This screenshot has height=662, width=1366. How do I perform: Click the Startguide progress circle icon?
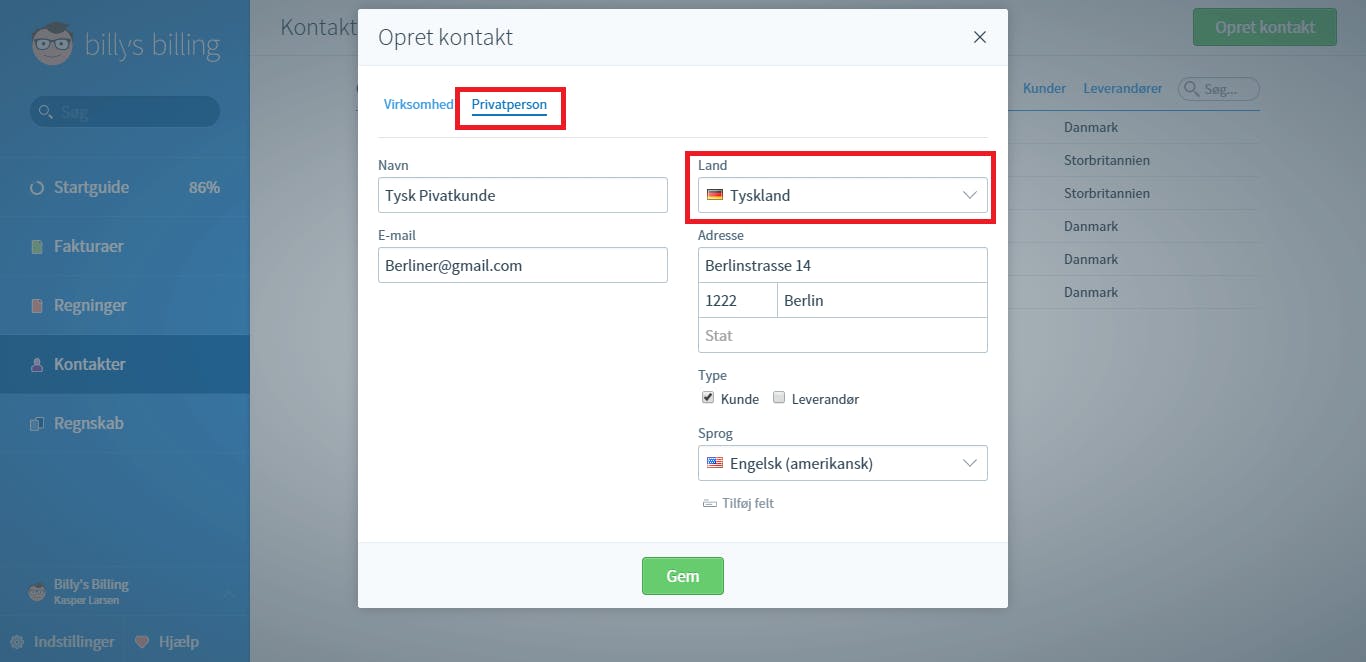37,187
